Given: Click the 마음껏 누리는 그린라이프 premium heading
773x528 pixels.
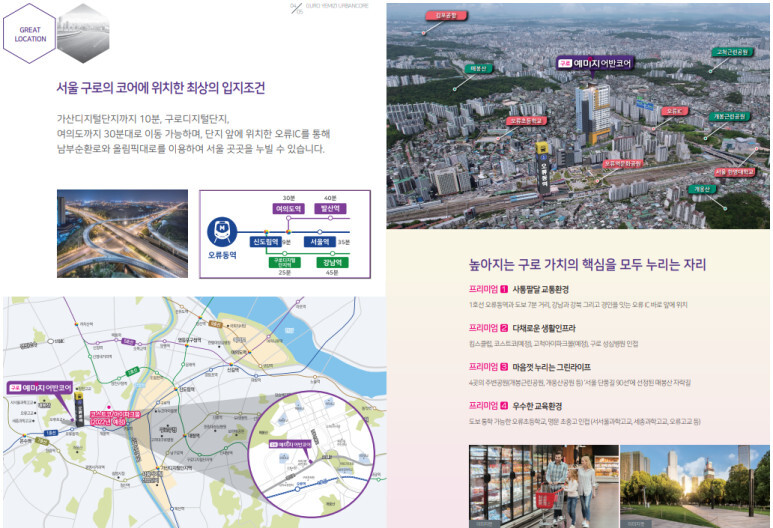Looking at the screenshot, I should tap(551, 367).
